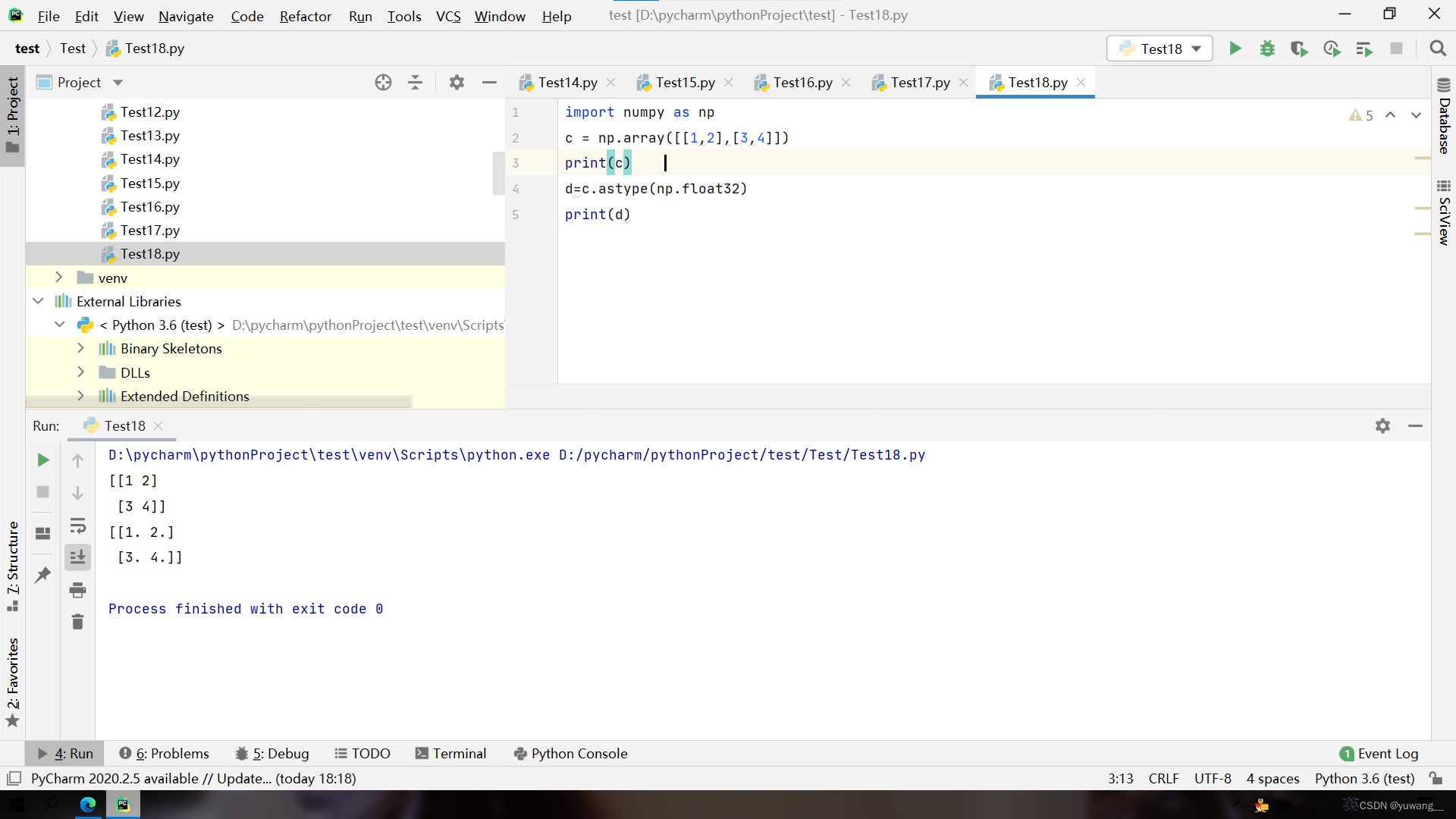
Task: Open the Test18 run configuration dropdown
Action: click(1159, 49)
